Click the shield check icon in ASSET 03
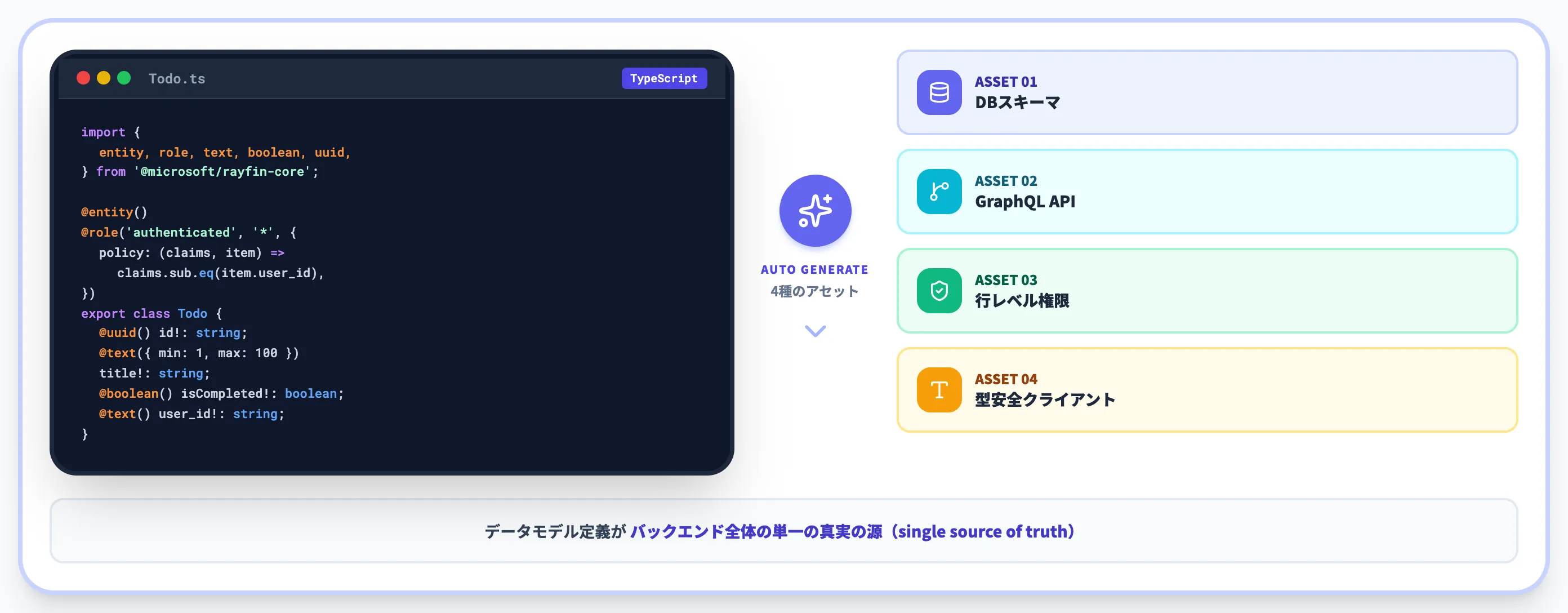1568x613 pixels. coord(939,291)
